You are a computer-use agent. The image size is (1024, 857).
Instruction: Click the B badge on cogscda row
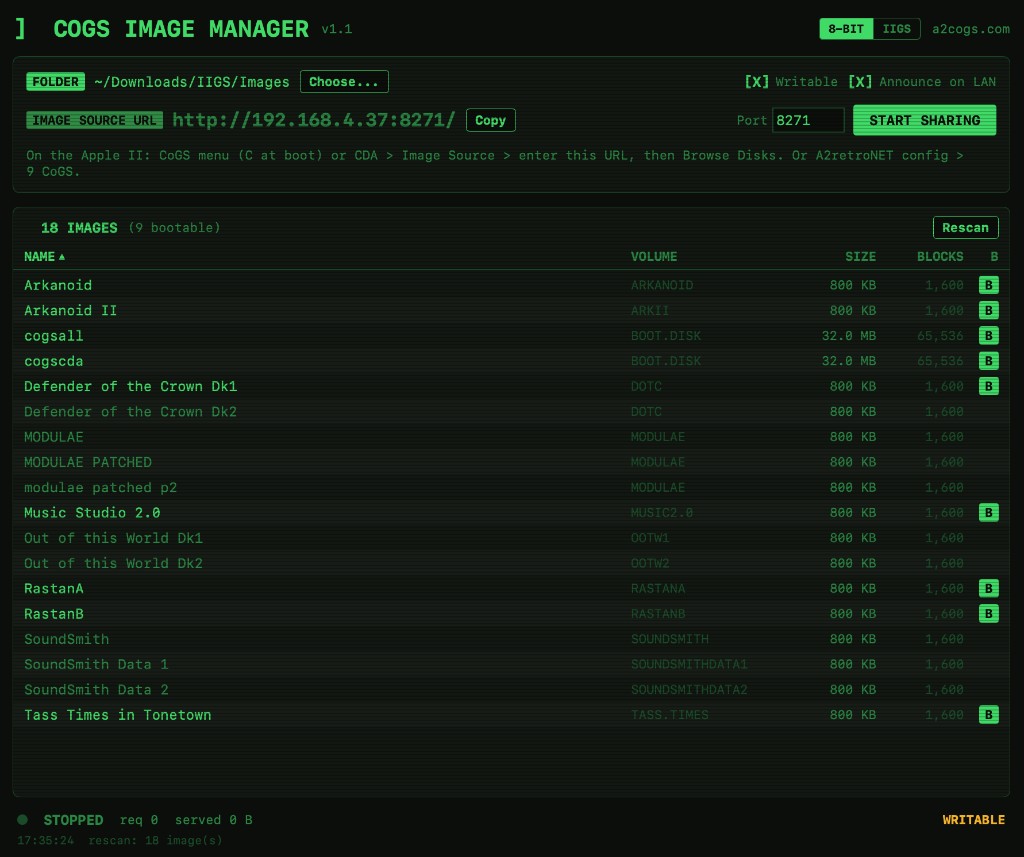click(988, 361)
